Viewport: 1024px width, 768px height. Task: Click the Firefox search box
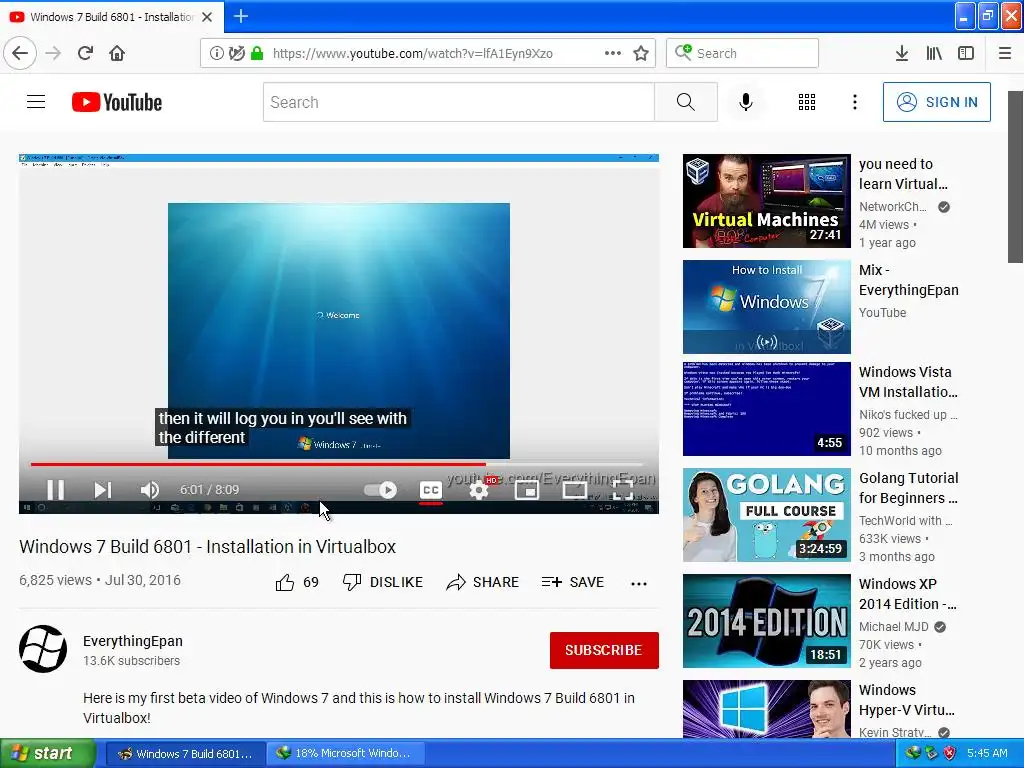[742, 53]
